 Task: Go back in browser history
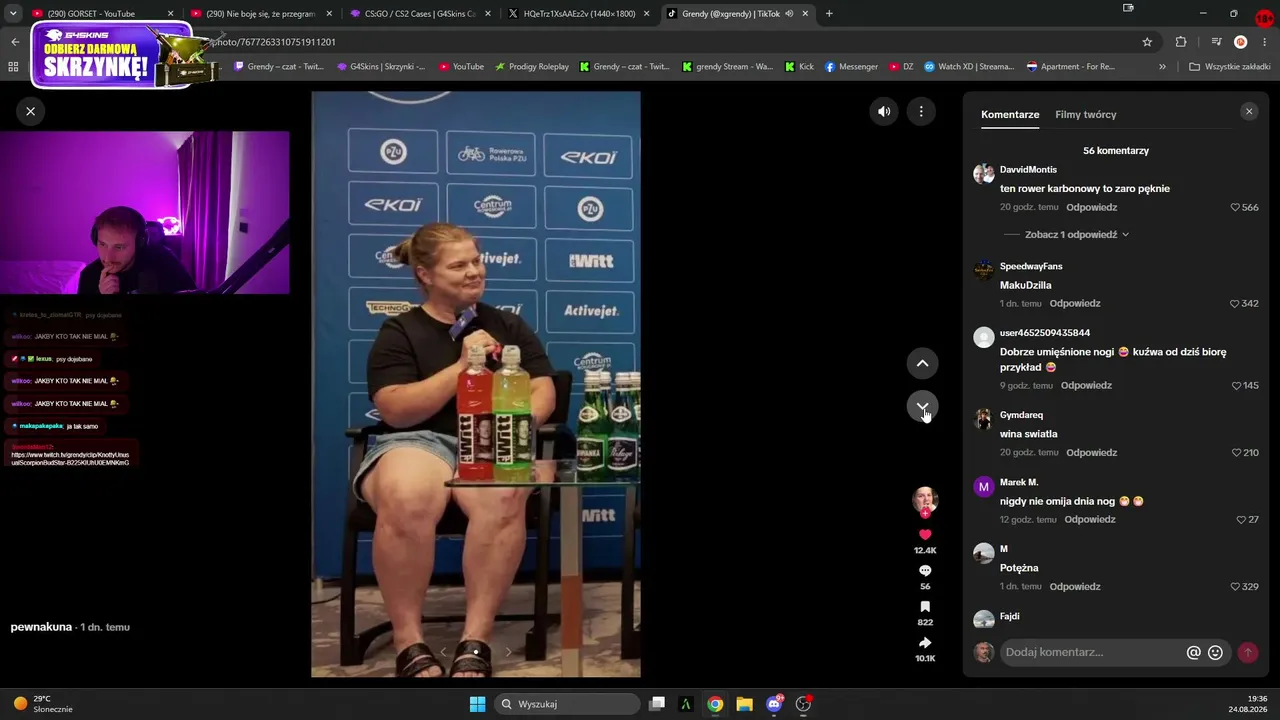pyautogui.click(x=15, y=42)
